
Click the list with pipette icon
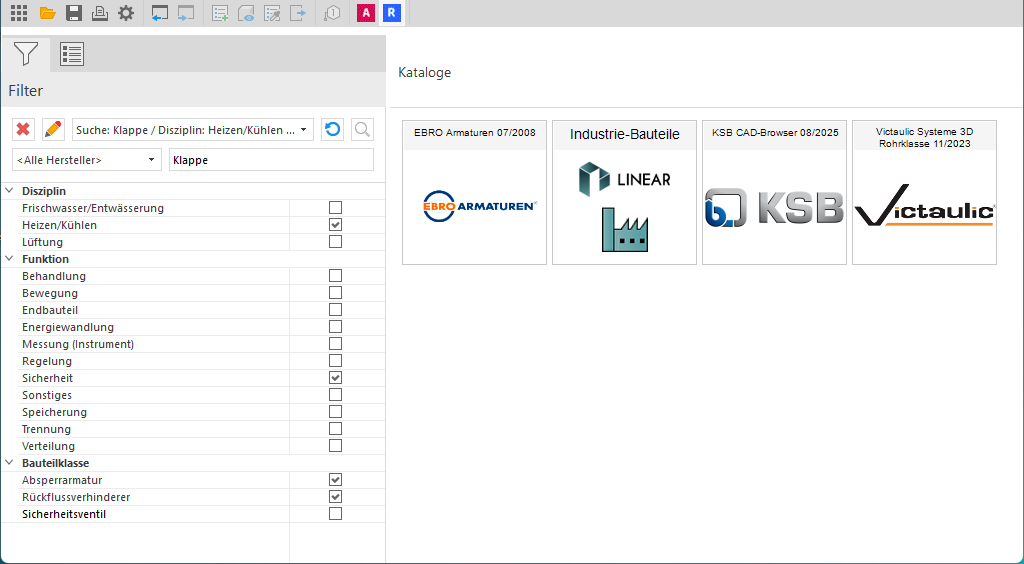[x=272, y=13]
